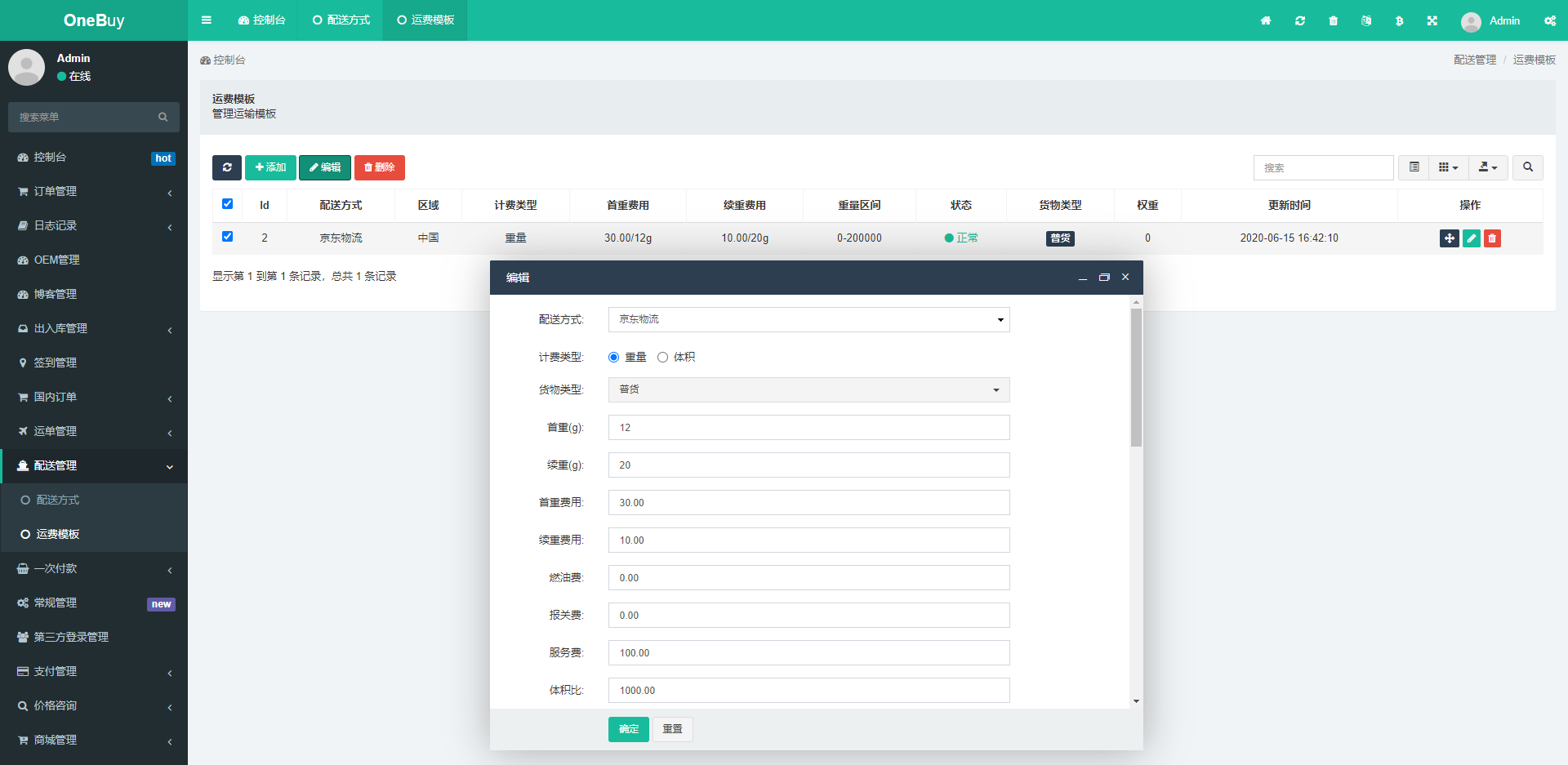Viewport: 1568px width, 765px height.
Task: Click the language switch icon in top bar
Action: 1366,20
